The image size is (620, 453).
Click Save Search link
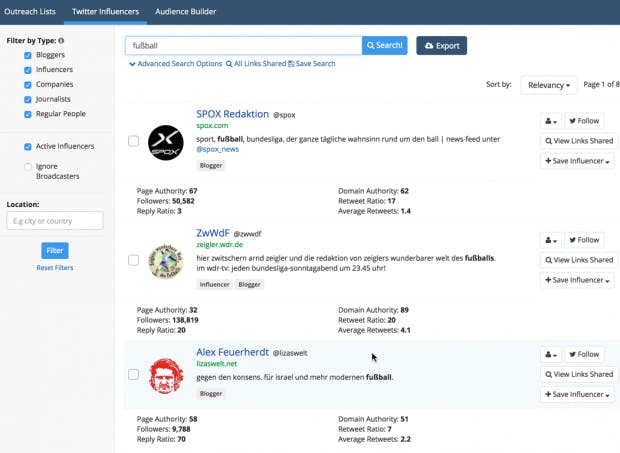pos(312,64)
